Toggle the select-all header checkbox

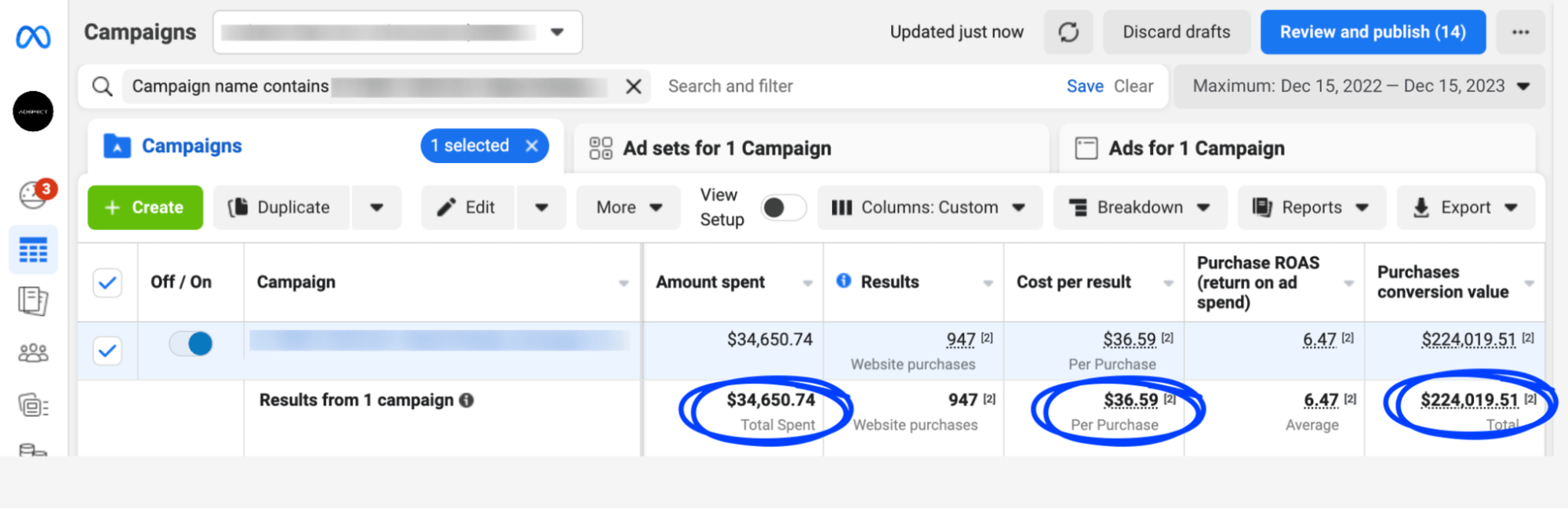(x=107, y=282)
